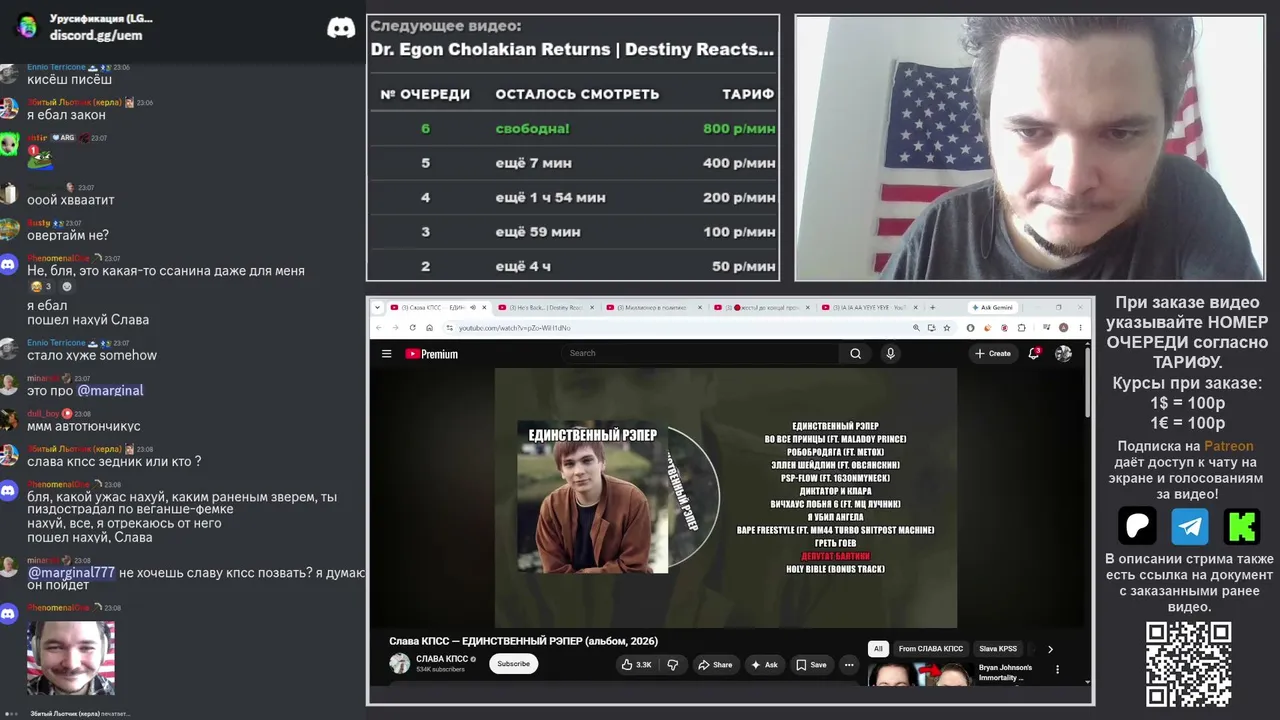Click the laughing emoji reaction with count 3
Viewport: 1280px width, 720px height.
pos(42,286)
